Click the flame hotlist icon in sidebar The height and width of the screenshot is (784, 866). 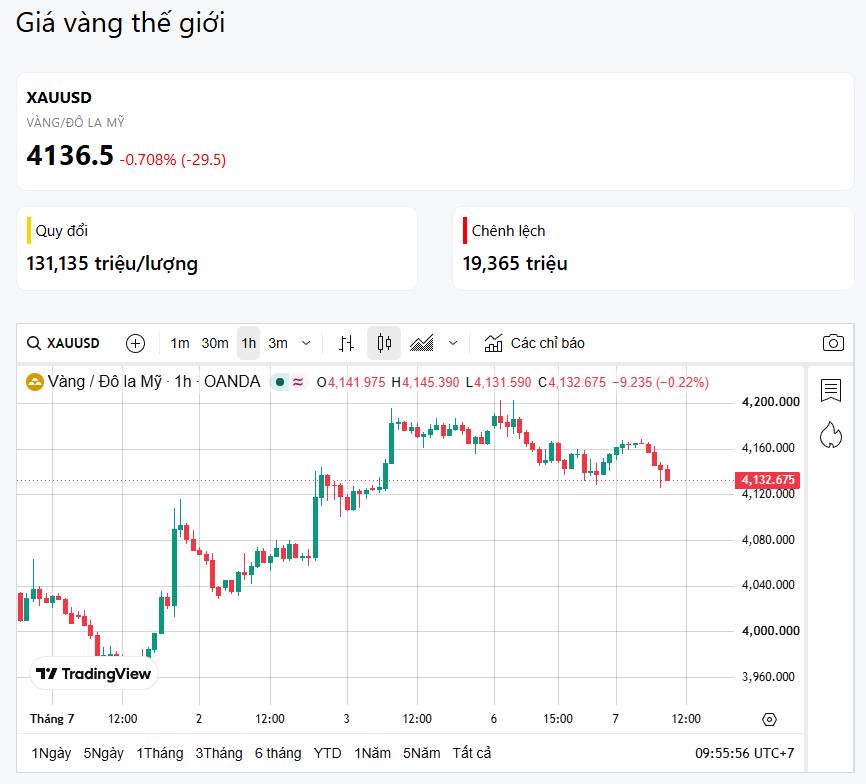[831, 435]
